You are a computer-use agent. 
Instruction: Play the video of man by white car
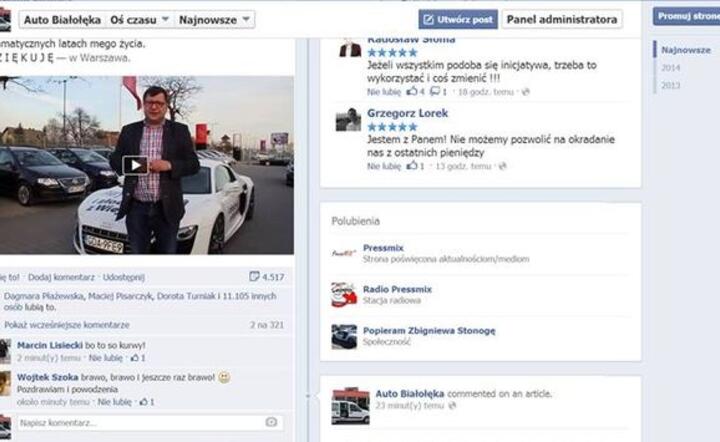point(135,165)
